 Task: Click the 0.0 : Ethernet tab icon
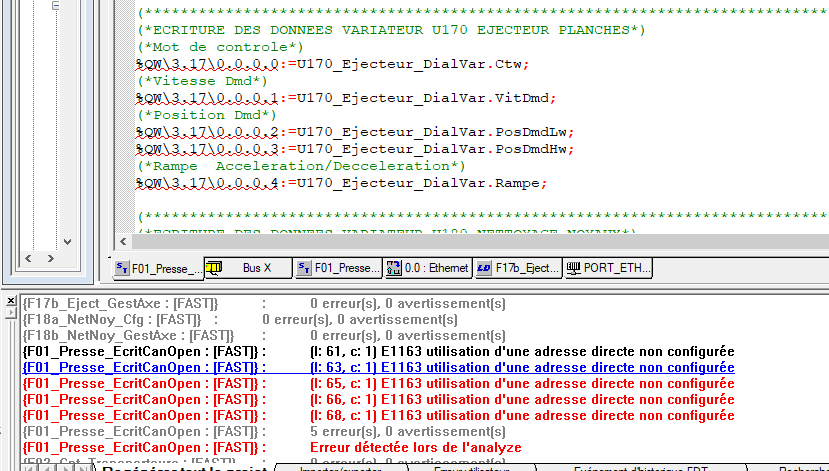pos(394,268)
